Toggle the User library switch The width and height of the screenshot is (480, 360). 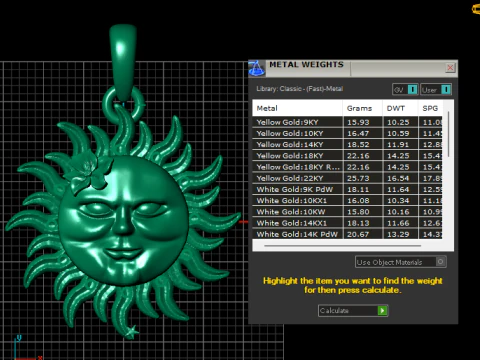pos(436,90)
